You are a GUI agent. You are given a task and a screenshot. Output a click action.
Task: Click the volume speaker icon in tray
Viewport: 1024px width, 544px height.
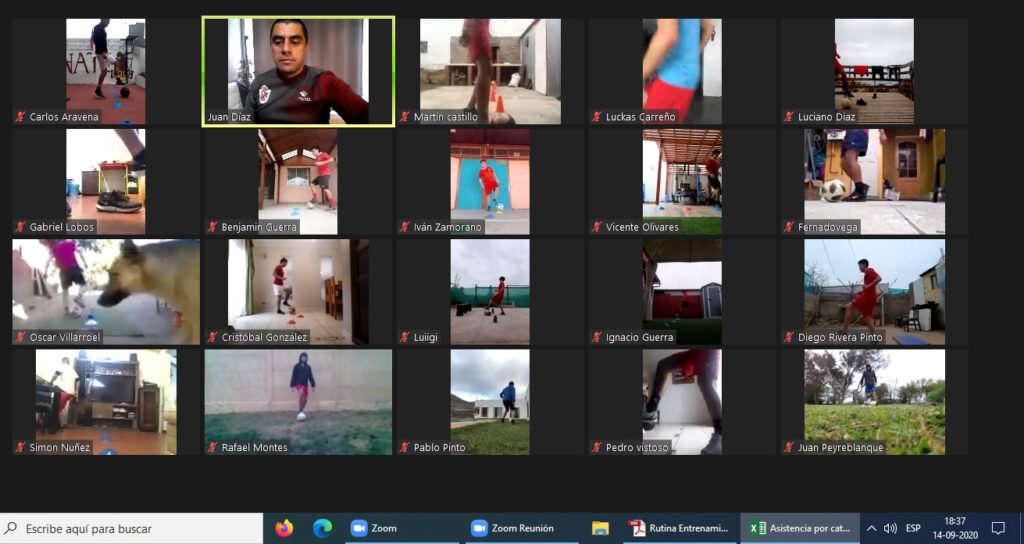(x=890, y=528)
